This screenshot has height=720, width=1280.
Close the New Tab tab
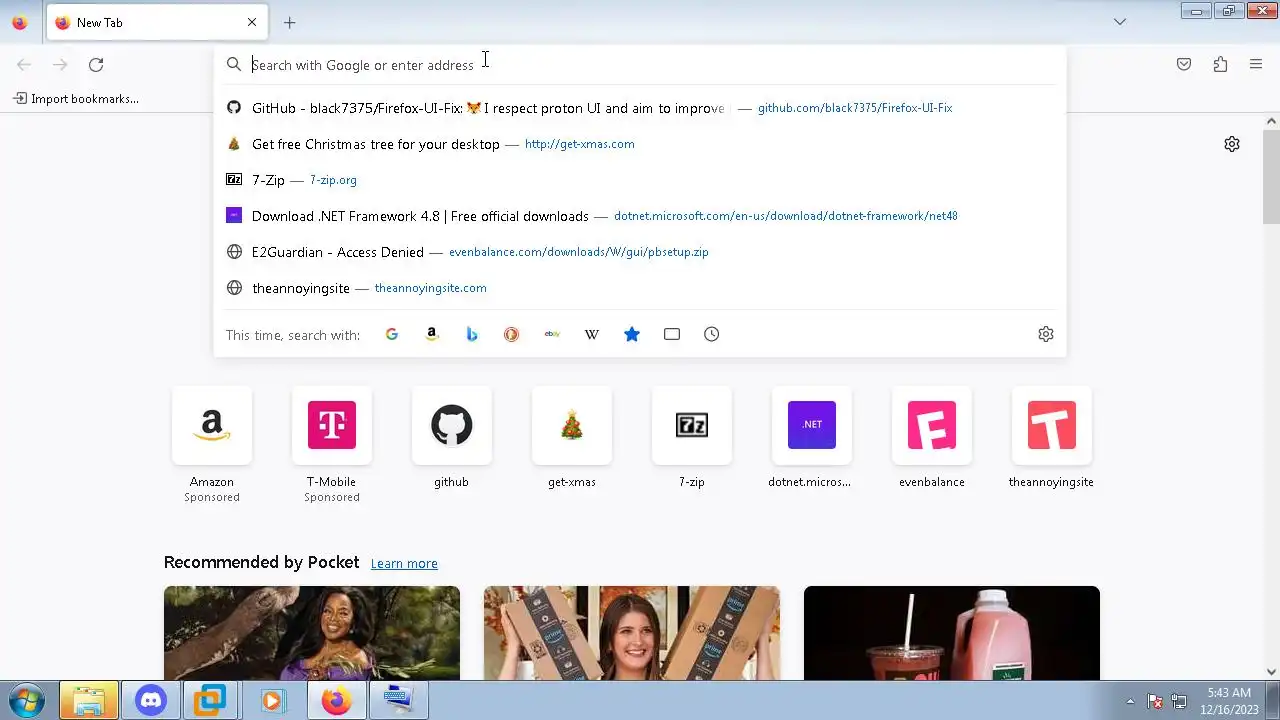252,22
